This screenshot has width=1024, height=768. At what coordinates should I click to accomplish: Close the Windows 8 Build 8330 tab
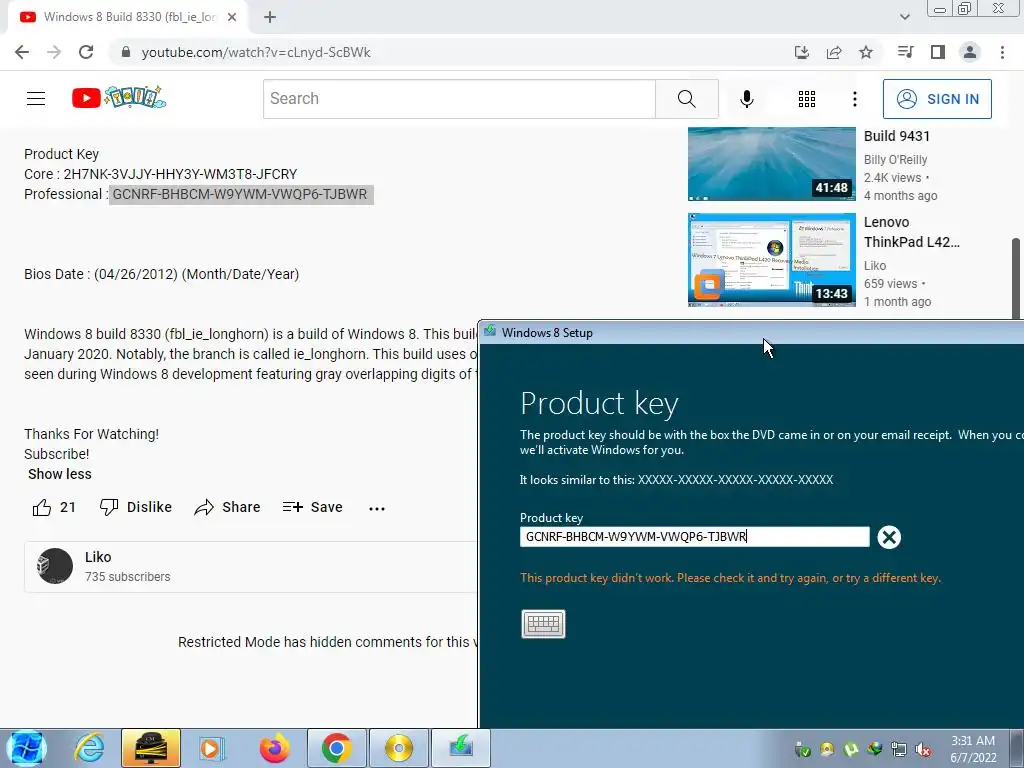(x=232, y=17)
